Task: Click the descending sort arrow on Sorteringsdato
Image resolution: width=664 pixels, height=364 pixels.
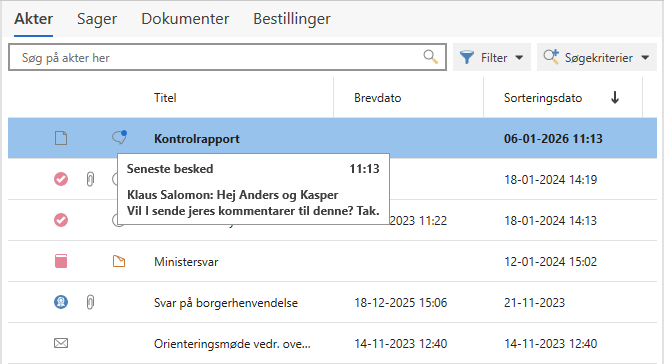Action: (x=615, y=98)
